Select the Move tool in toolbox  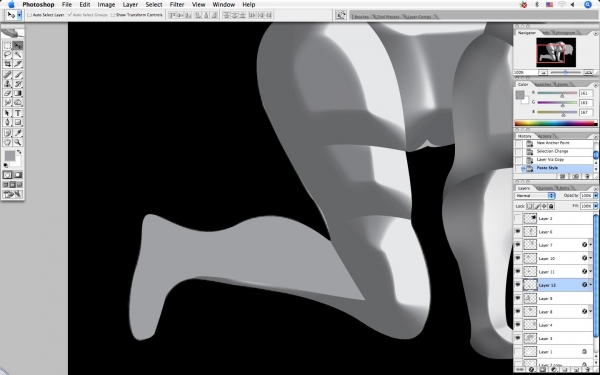point(18,46)
